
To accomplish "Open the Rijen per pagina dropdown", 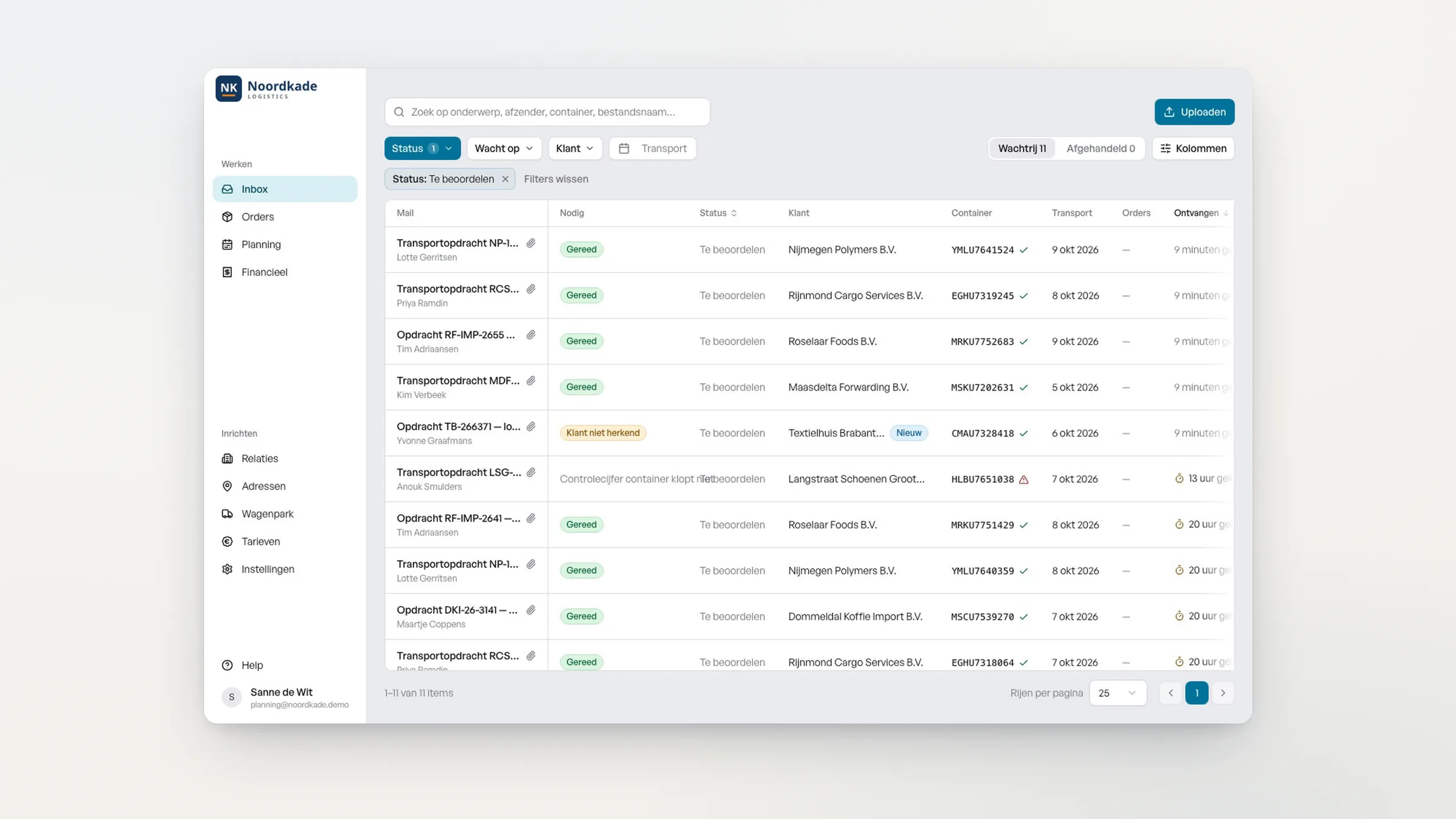I will point(1117,693).
